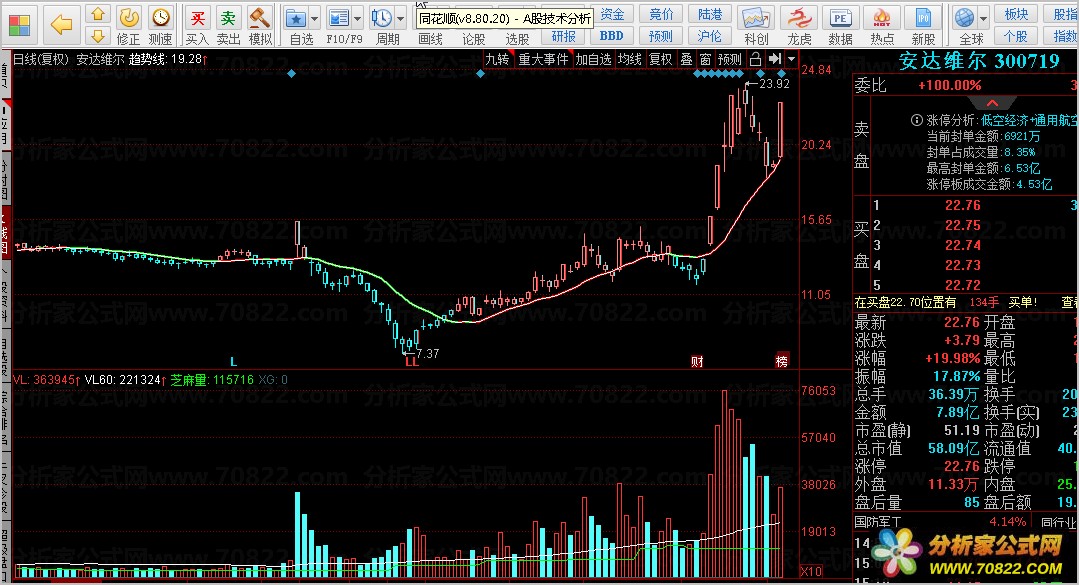Click the 榜 marker on chart
This screenshot has height=585, width=1079.
coord(782,361)
